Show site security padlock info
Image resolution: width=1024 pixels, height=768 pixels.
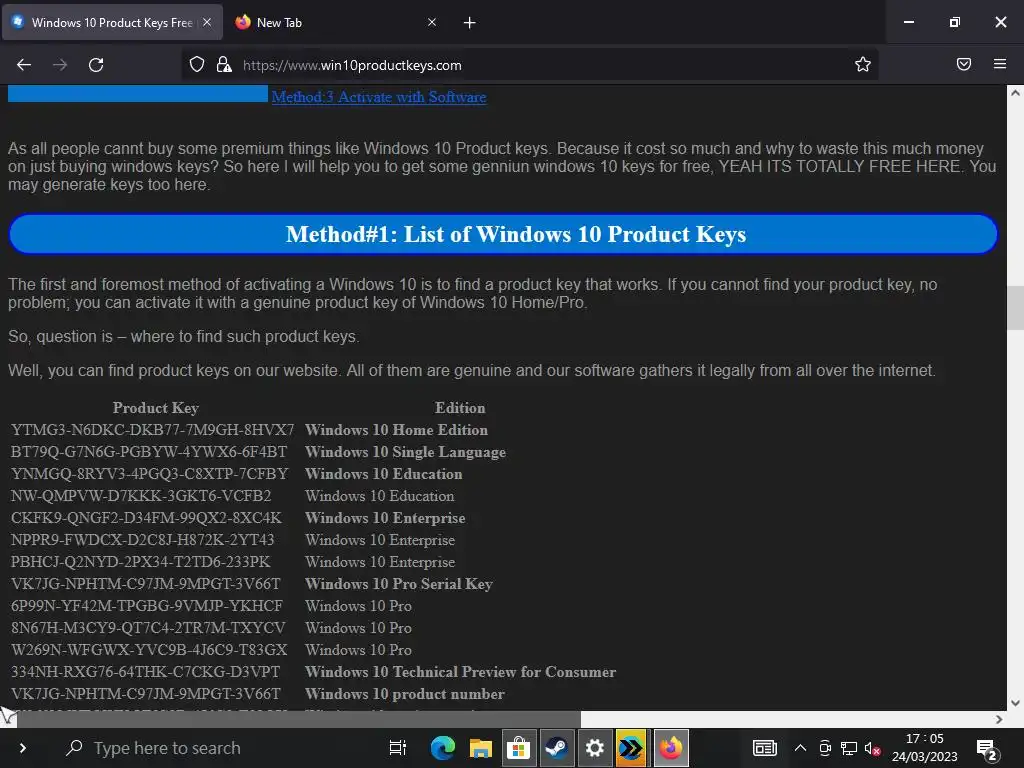click(x=224, y=64)
